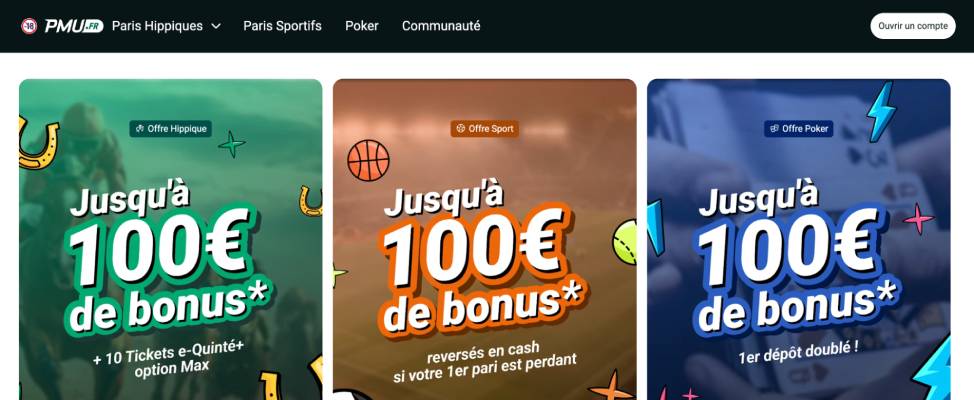Image resolution: width=974 pixels, height=400 pixels.
Task: Click the Ouvrir un compte button
Action: point(913,26)
